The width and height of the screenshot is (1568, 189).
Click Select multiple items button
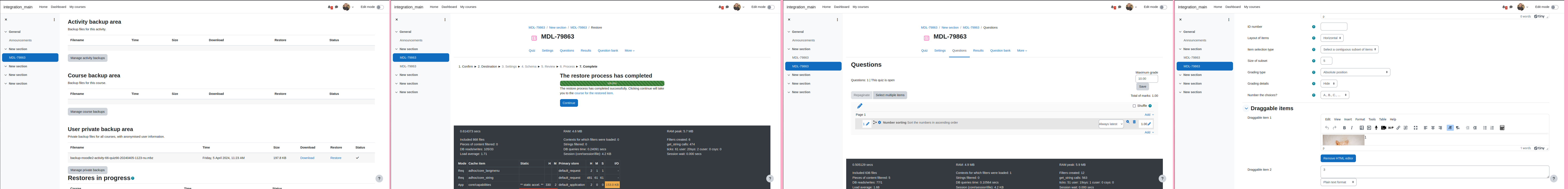click(x=890, y=95)
